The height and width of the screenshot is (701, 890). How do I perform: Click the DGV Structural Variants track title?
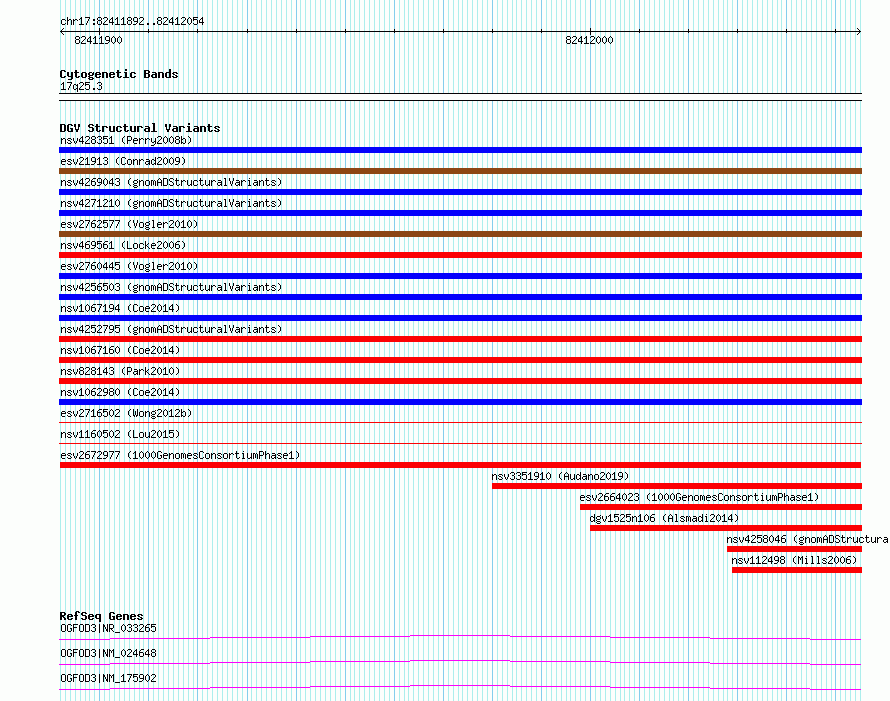pyautogui.click(x=140, y=128)
